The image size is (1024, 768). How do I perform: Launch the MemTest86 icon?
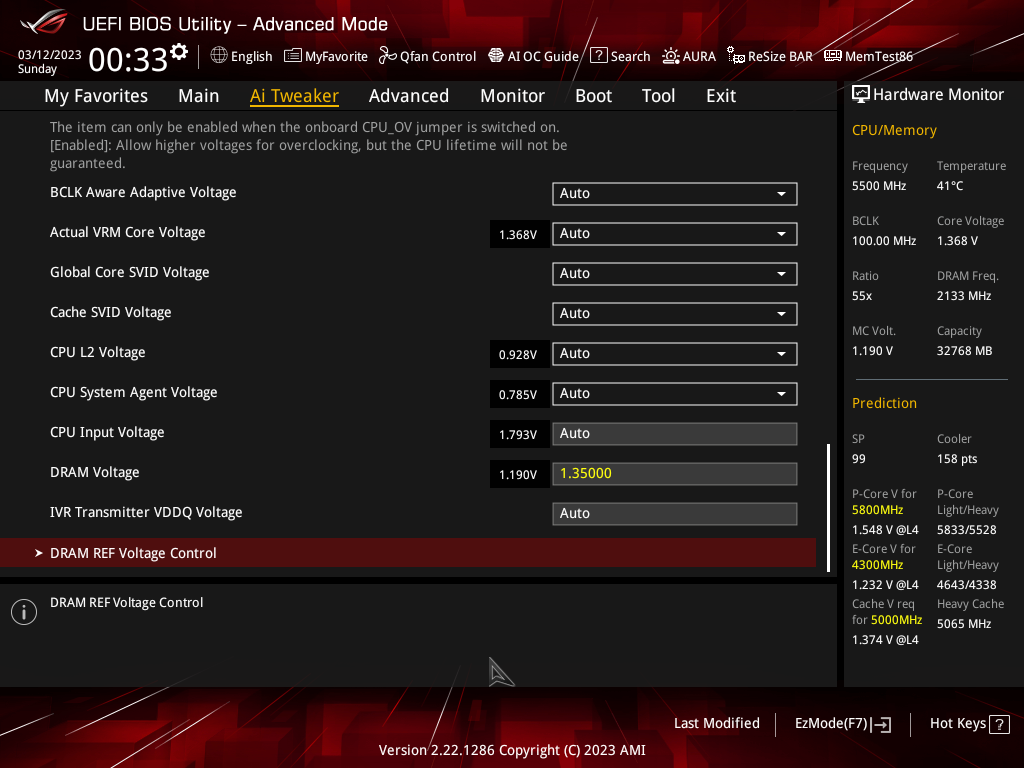[833, 56]
